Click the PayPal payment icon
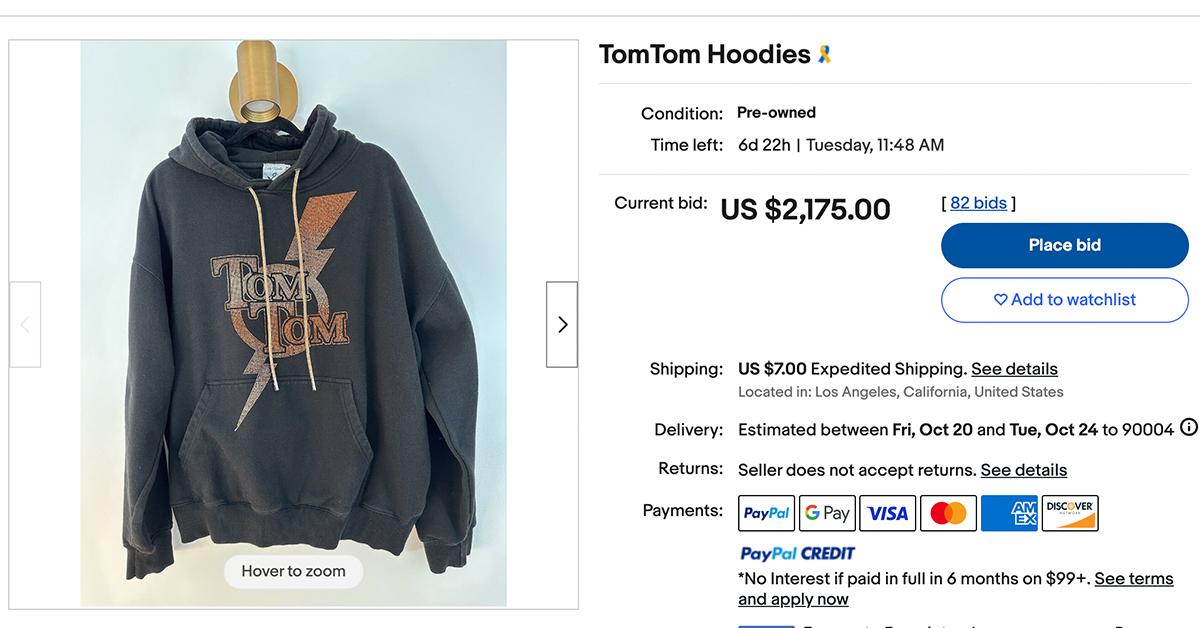Screen dimensions: 1200x628 pos(766,512)
